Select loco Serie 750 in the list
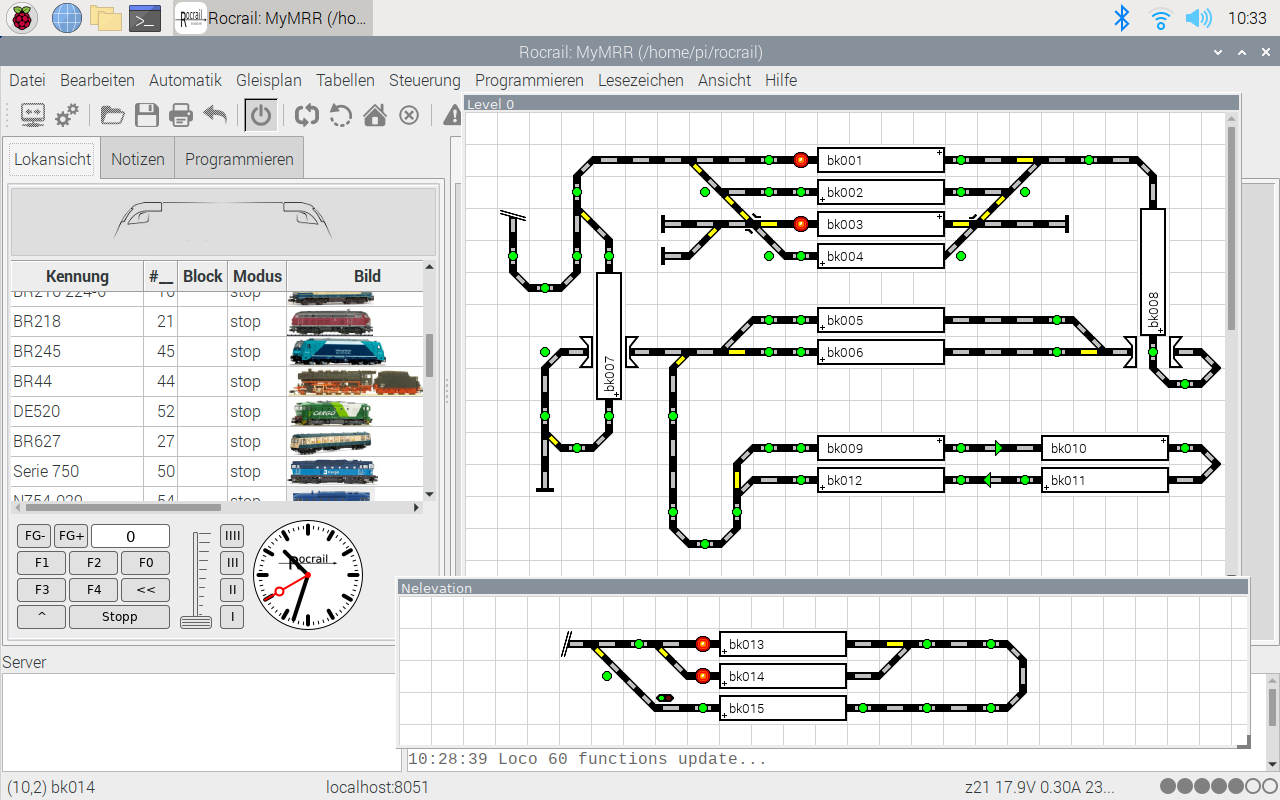The height and width of the screenshot is (800, 1280). pyautogui.click(x=217, y=471)
